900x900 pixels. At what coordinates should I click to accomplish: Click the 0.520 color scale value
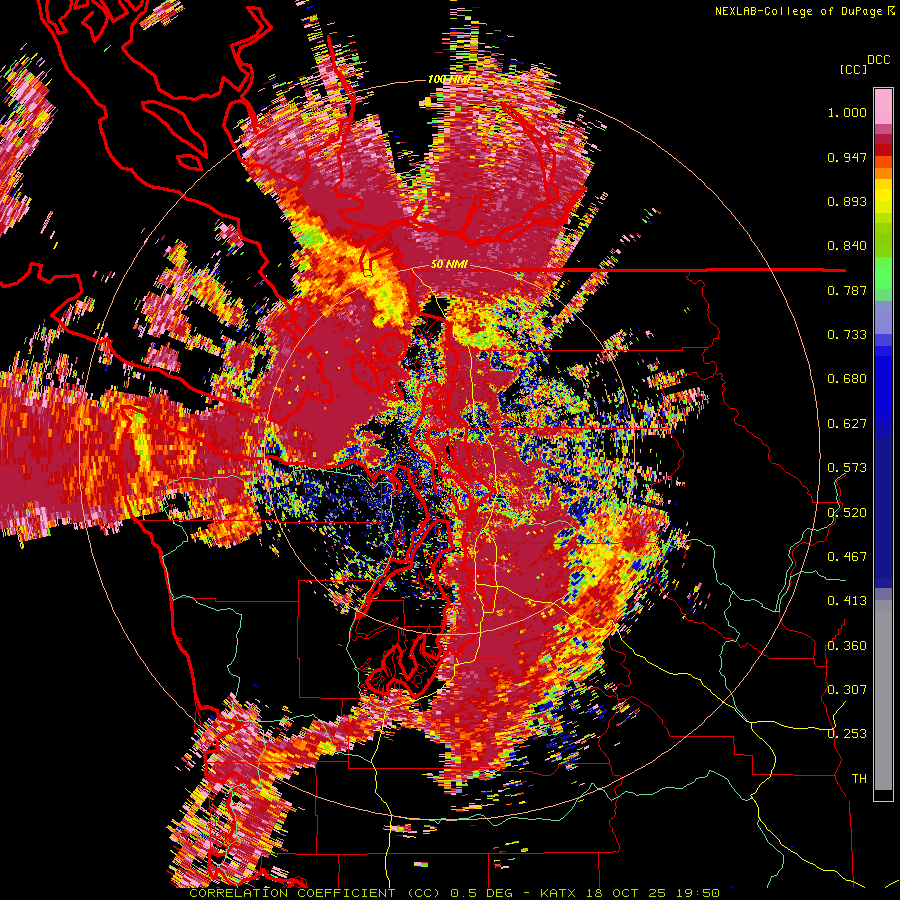pos(847,512)
